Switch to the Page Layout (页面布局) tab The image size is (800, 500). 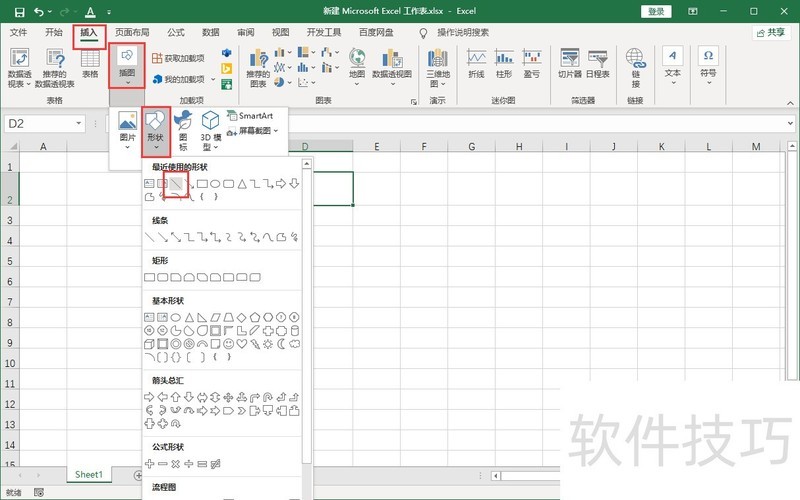click(x=132, y=33)
